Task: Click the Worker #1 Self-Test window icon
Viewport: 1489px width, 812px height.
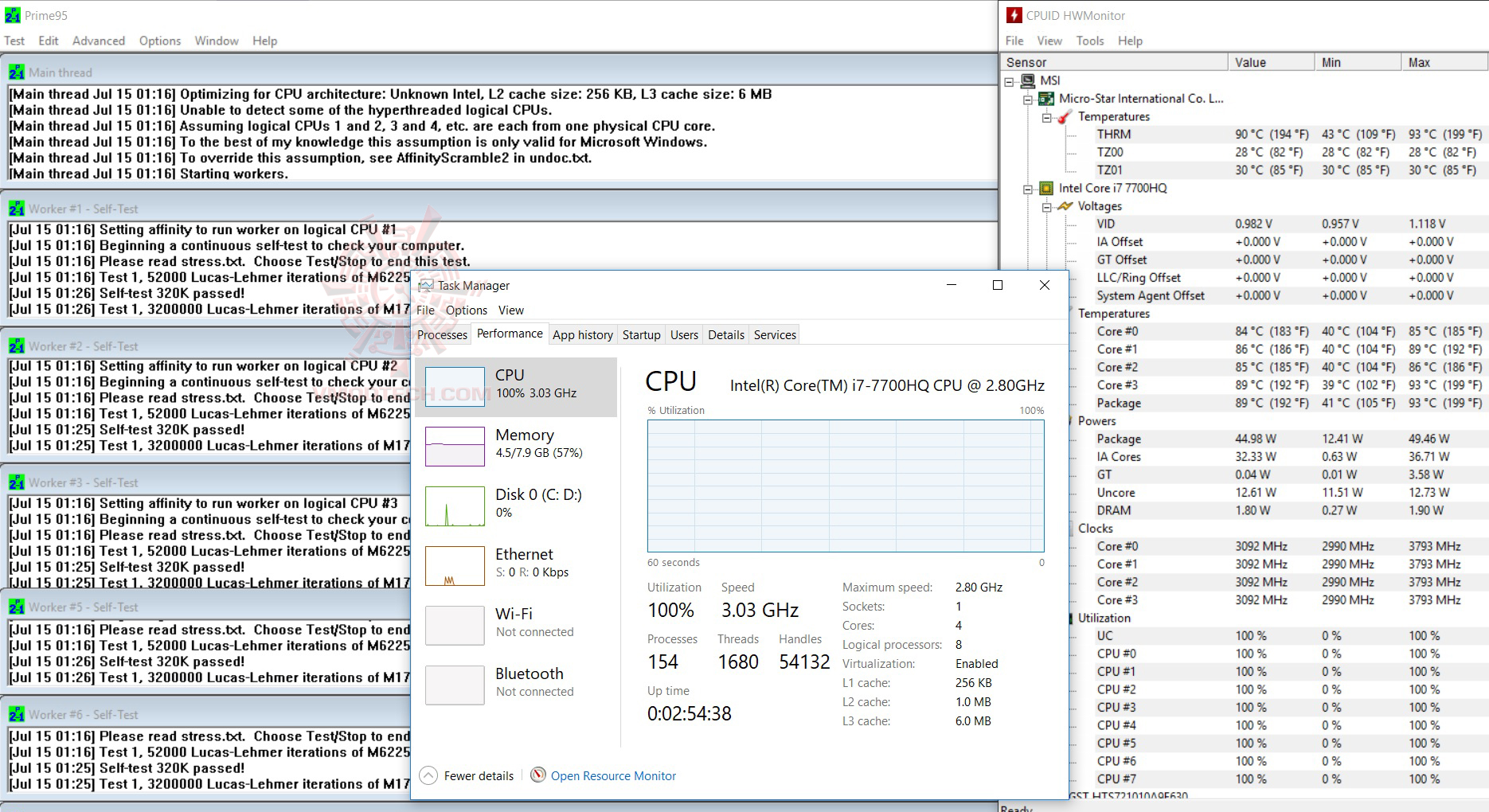Action: pos(17,209)
